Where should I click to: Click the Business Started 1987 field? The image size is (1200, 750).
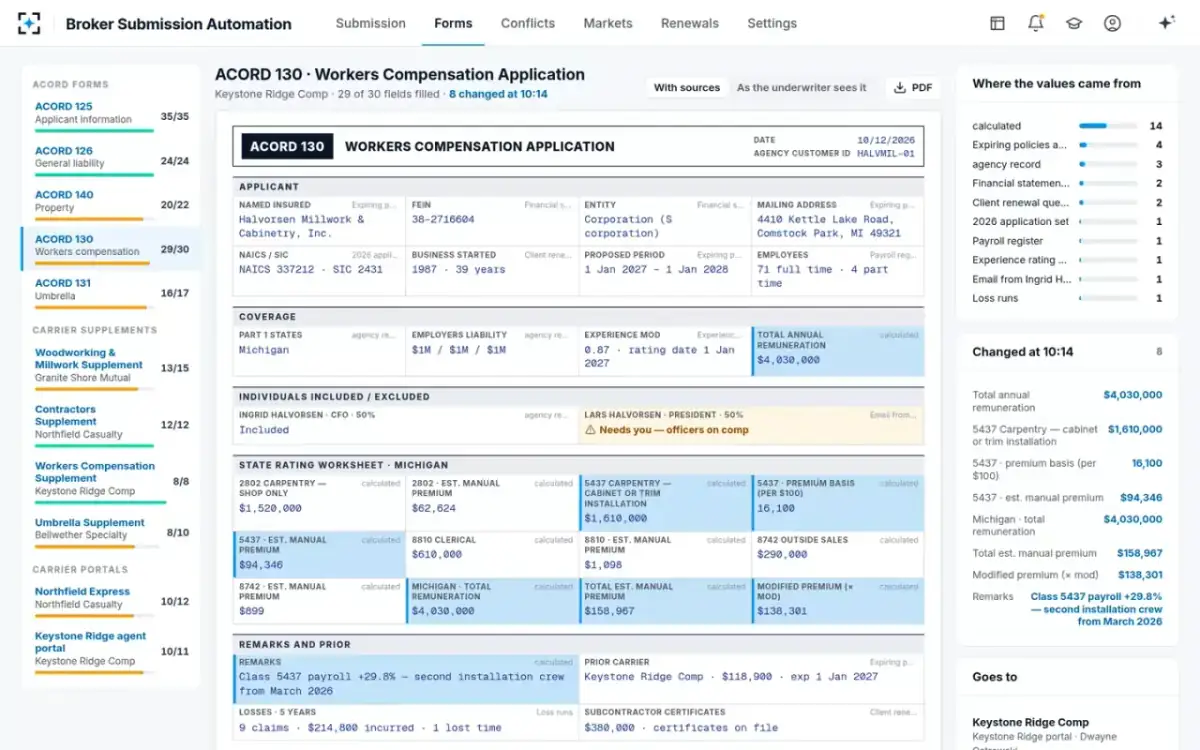[492, 271]
